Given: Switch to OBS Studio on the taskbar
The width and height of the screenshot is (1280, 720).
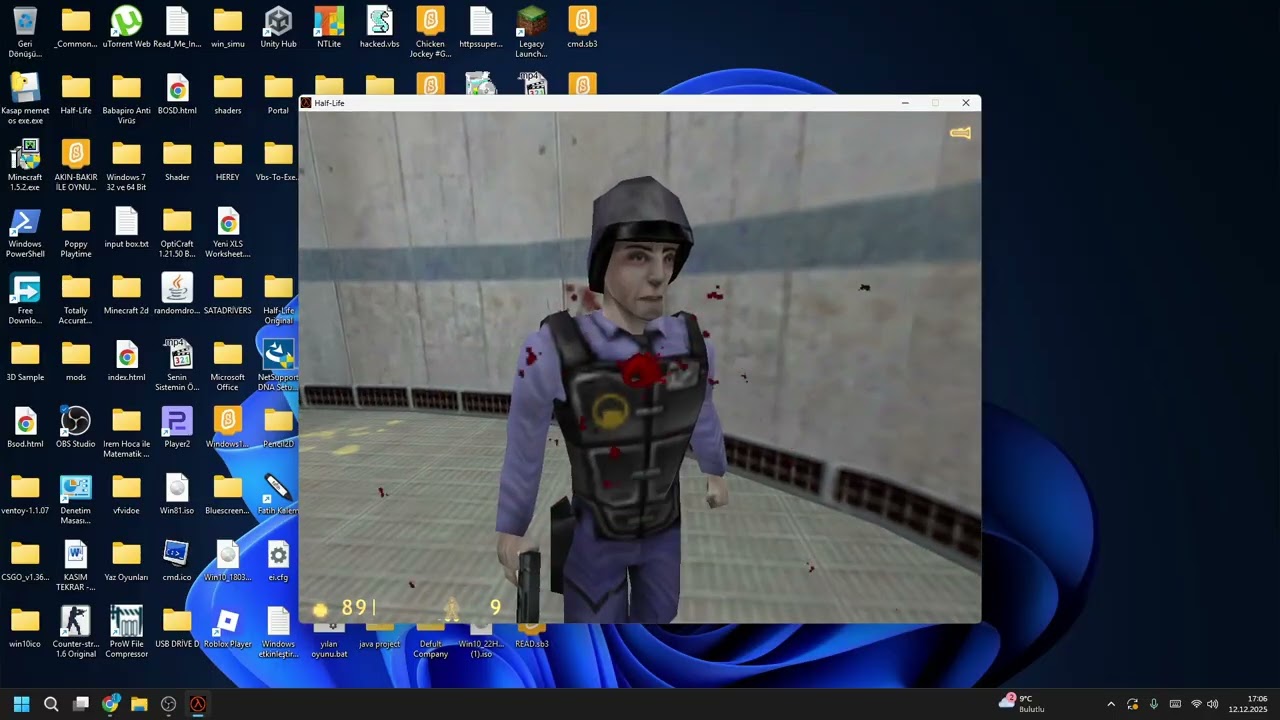Looking at the screenshot, I should click(168, 704).
